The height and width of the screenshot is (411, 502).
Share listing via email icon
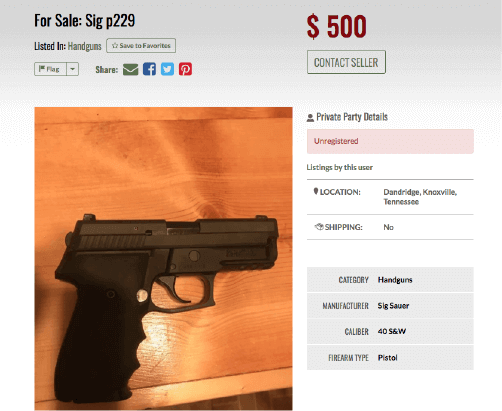click(131, 69)
